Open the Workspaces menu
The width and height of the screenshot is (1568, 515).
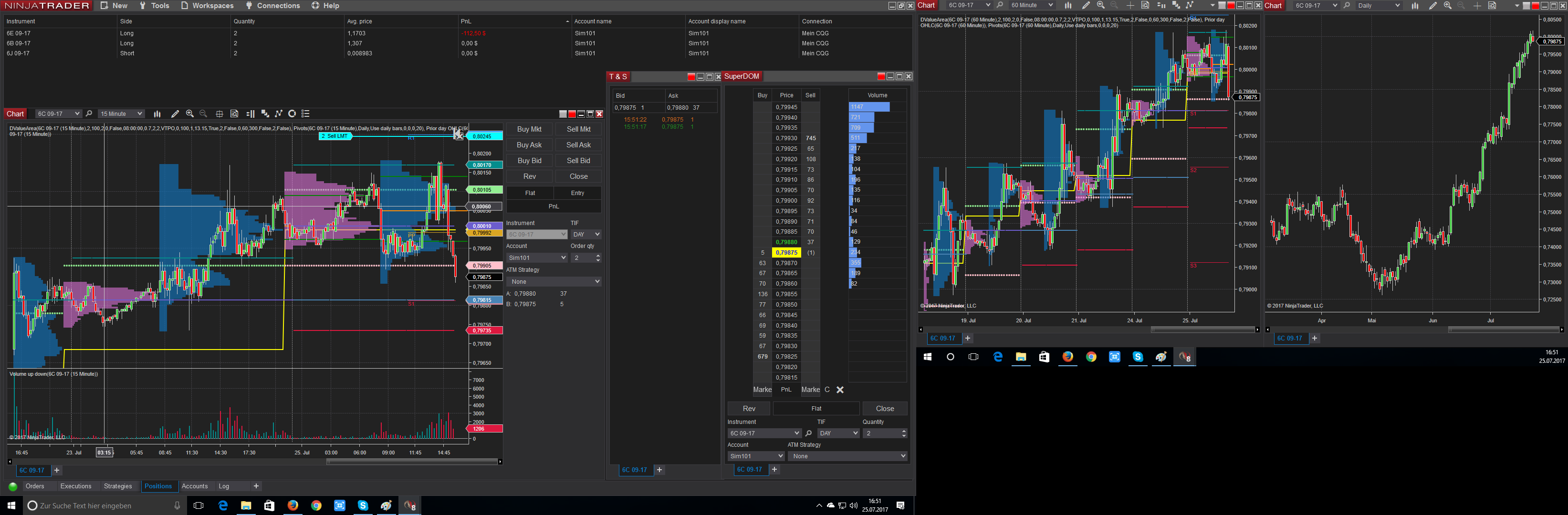coord(207,5)
